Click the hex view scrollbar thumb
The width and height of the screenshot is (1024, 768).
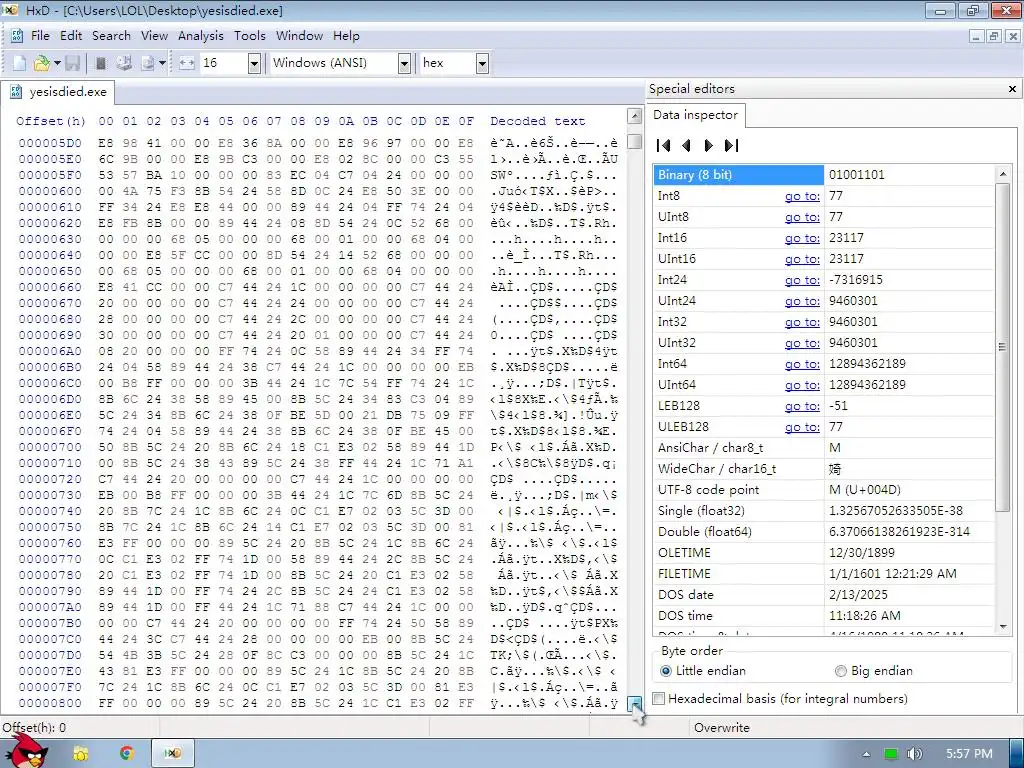(634, 141)
